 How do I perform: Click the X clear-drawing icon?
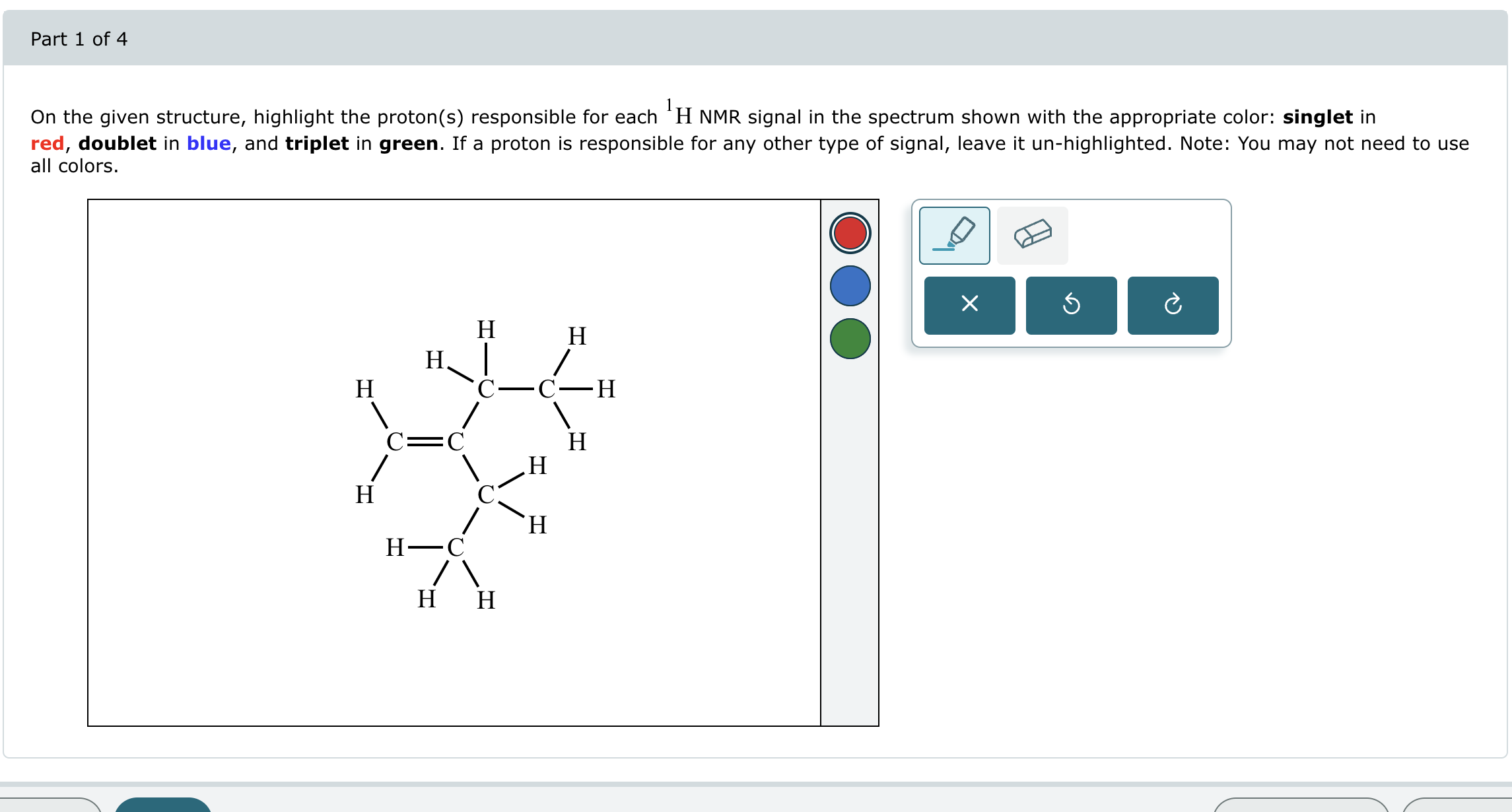[969, 305]
